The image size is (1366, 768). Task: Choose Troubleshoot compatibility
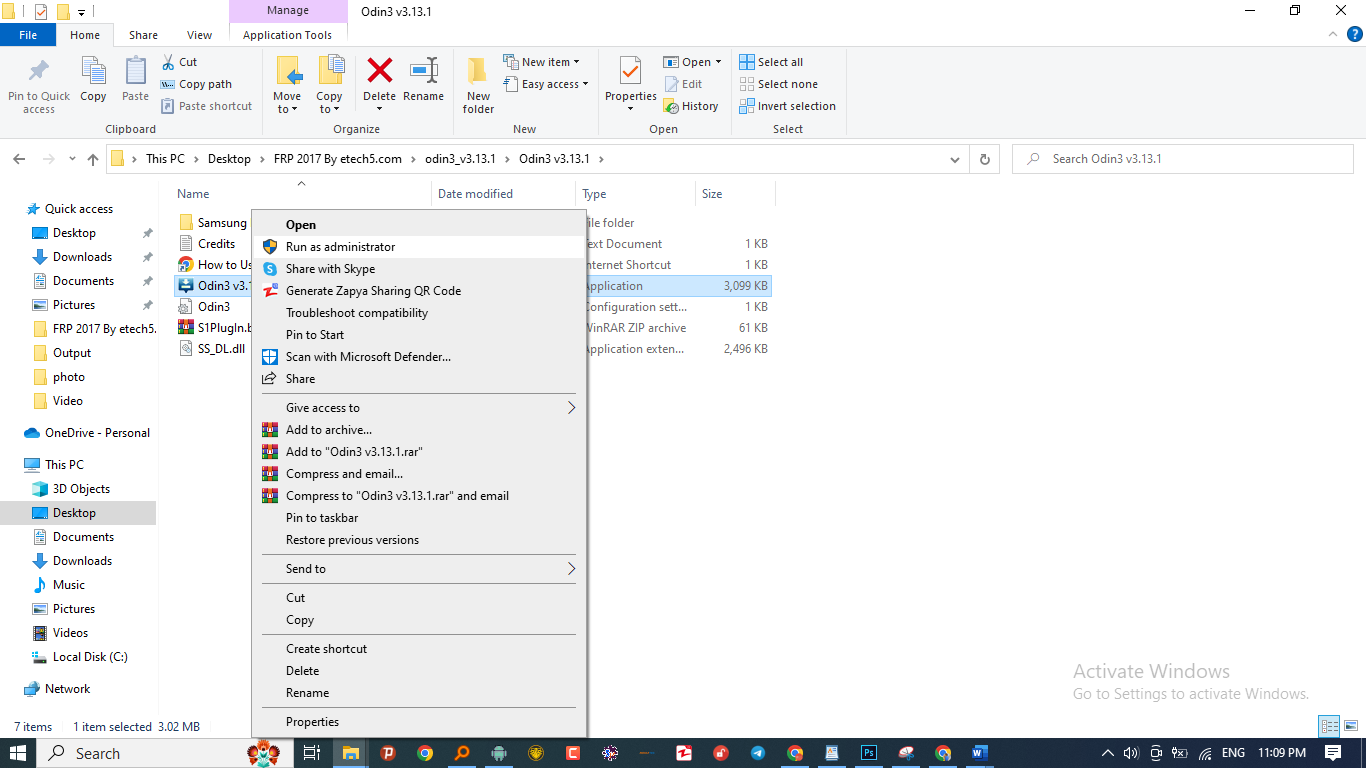[x=419, y=313]
